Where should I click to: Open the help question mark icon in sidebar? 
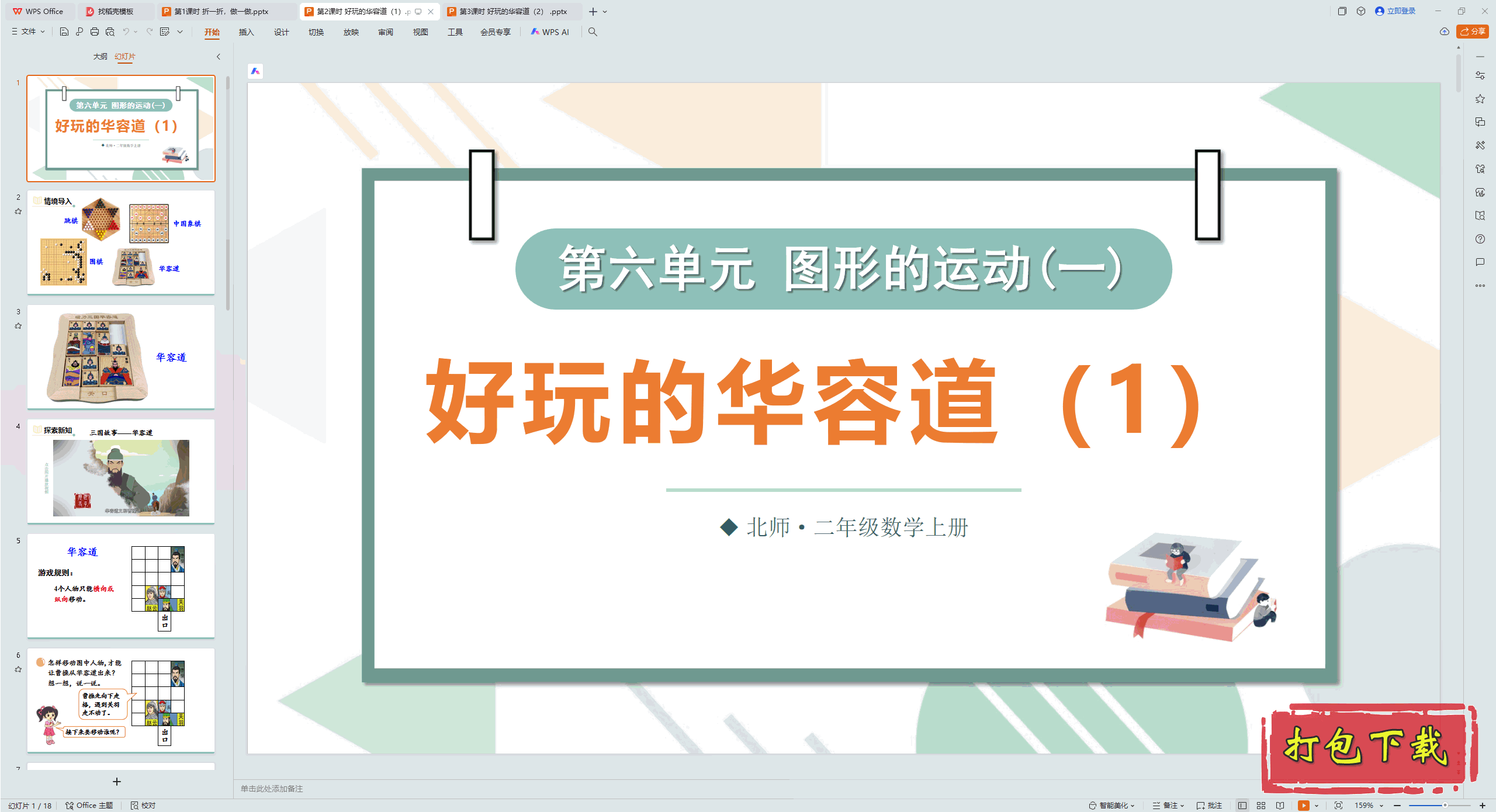coord(1480,239)
